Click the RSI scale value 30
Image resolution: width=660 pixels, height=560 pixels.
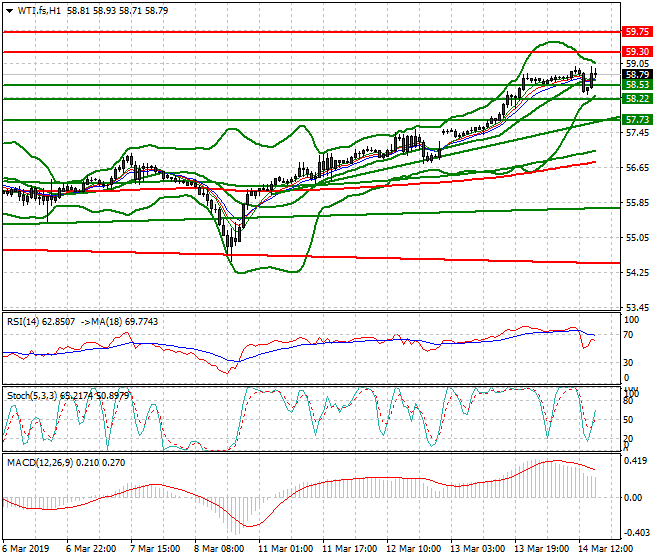[x=628, y=363]
